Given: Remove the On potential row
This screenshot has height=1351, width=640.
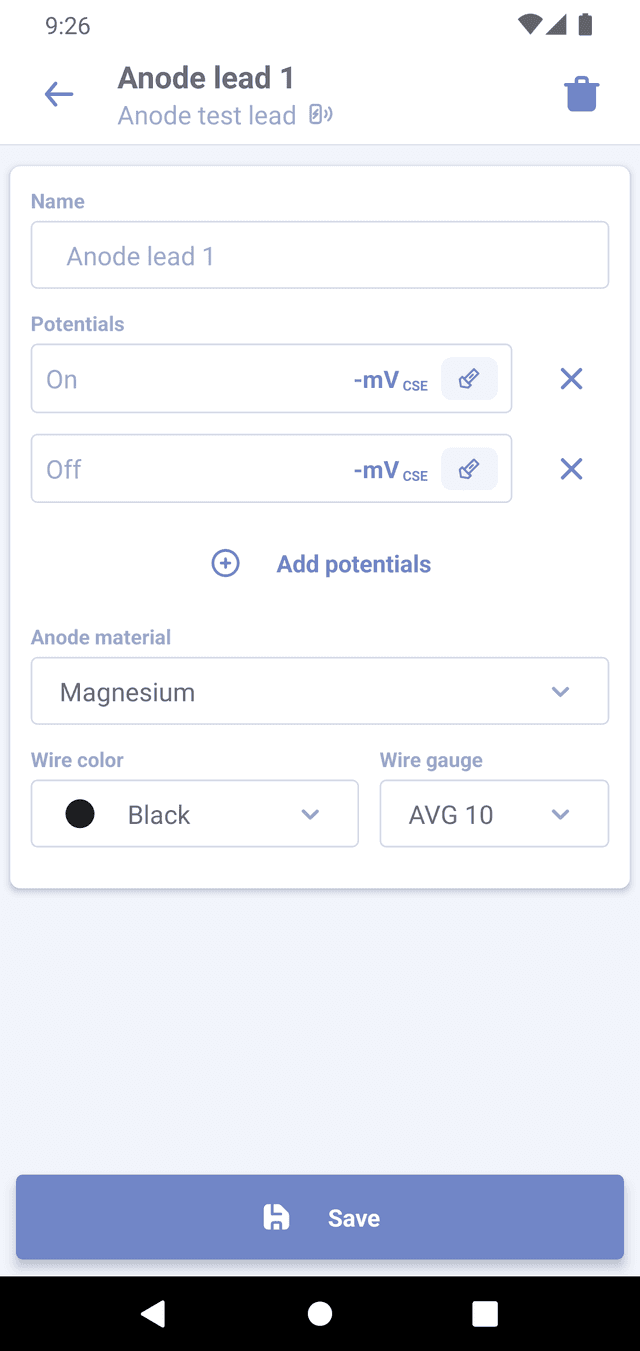Looking at the screenshot, I should point(571,379).
